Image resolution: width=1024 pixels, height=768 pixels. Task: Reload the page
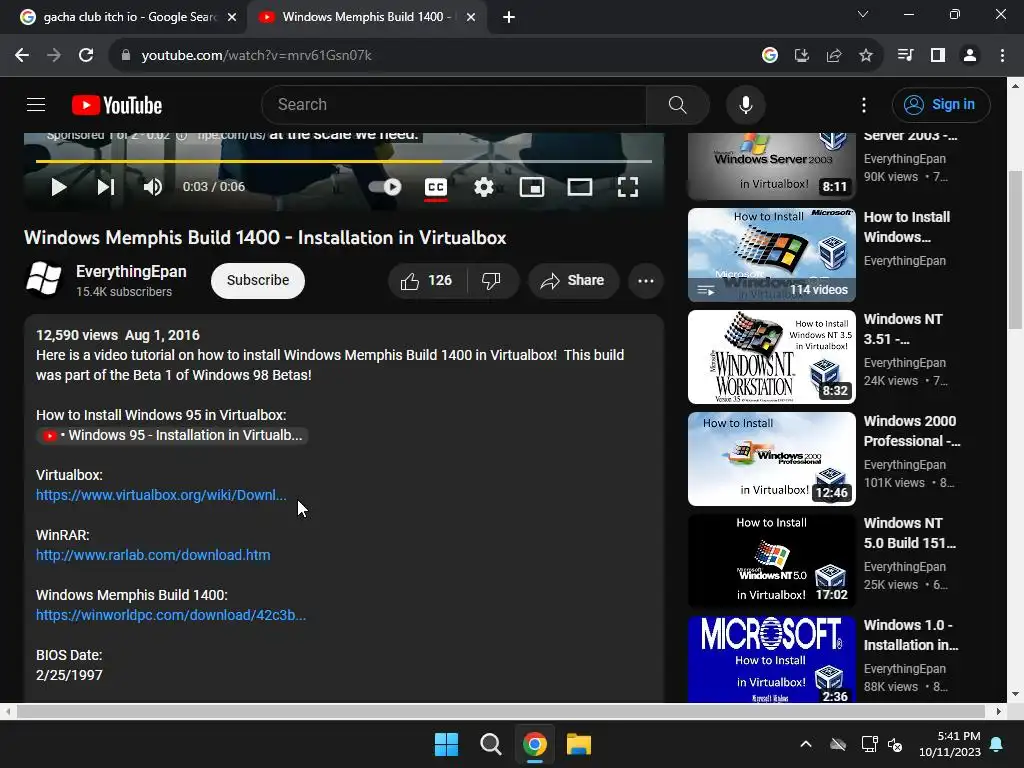click(86, 56)
